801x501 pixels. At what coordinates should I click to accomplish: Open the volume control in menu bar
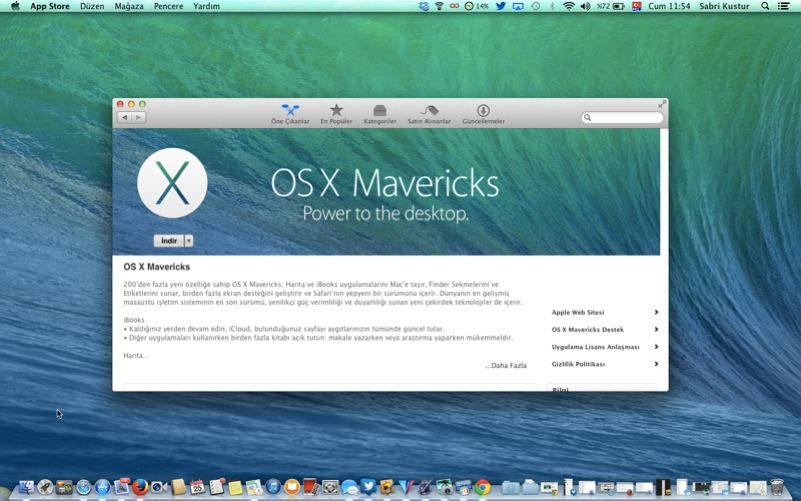tap(586, 6)
